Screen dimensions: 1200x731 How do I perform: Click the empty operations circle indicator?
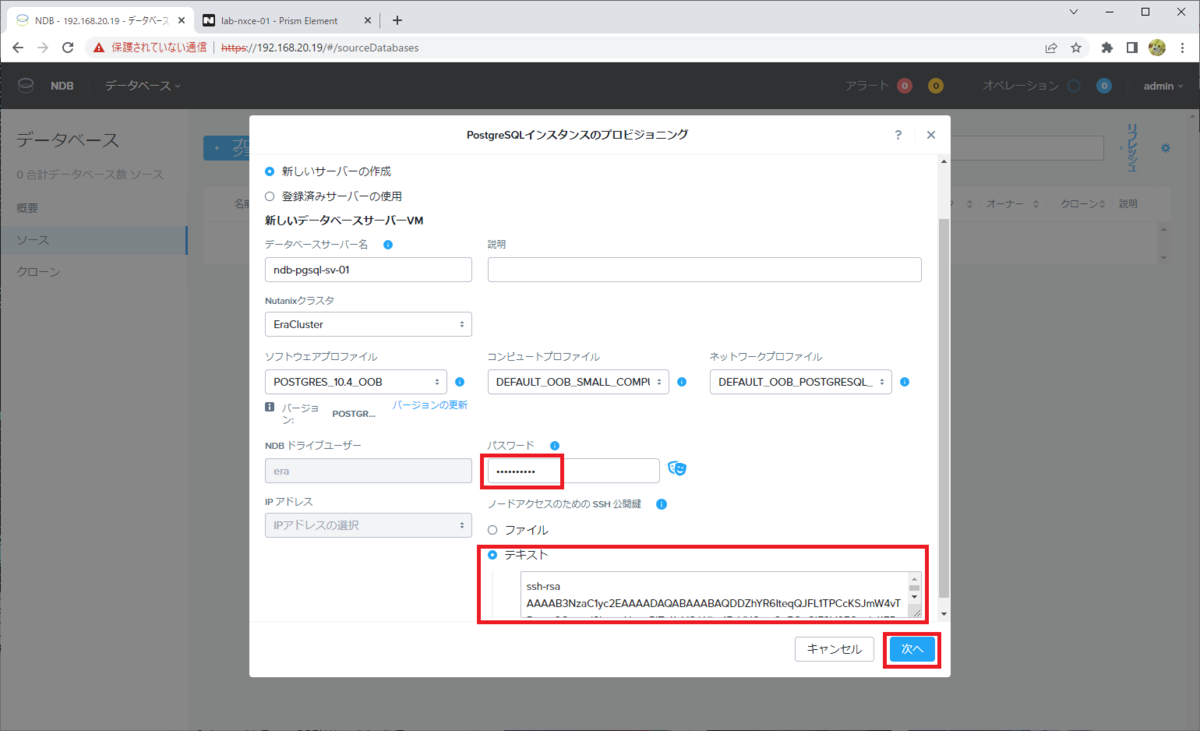[1073, 86]
